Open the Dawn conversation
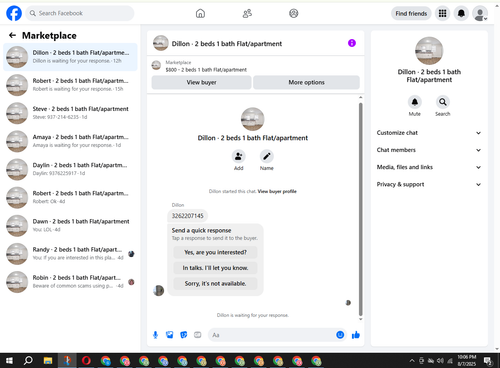 pos(70,226)
